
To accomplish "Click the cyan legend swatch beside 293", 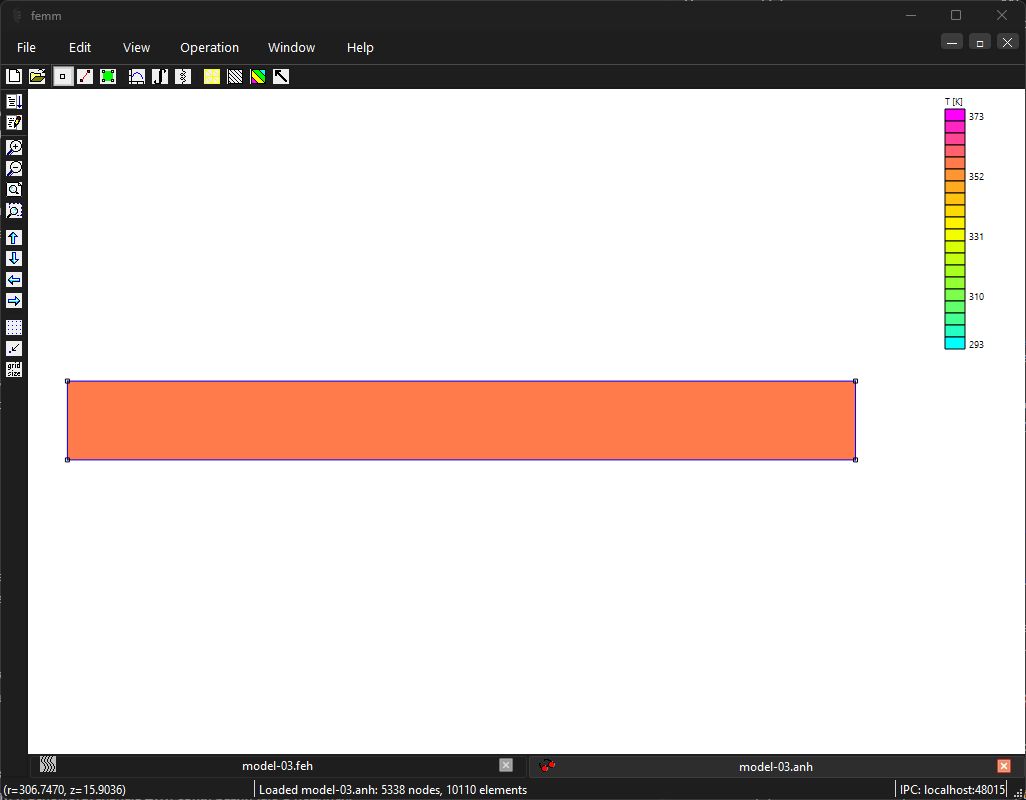I will pyautogui.click(x=955, y=343).
